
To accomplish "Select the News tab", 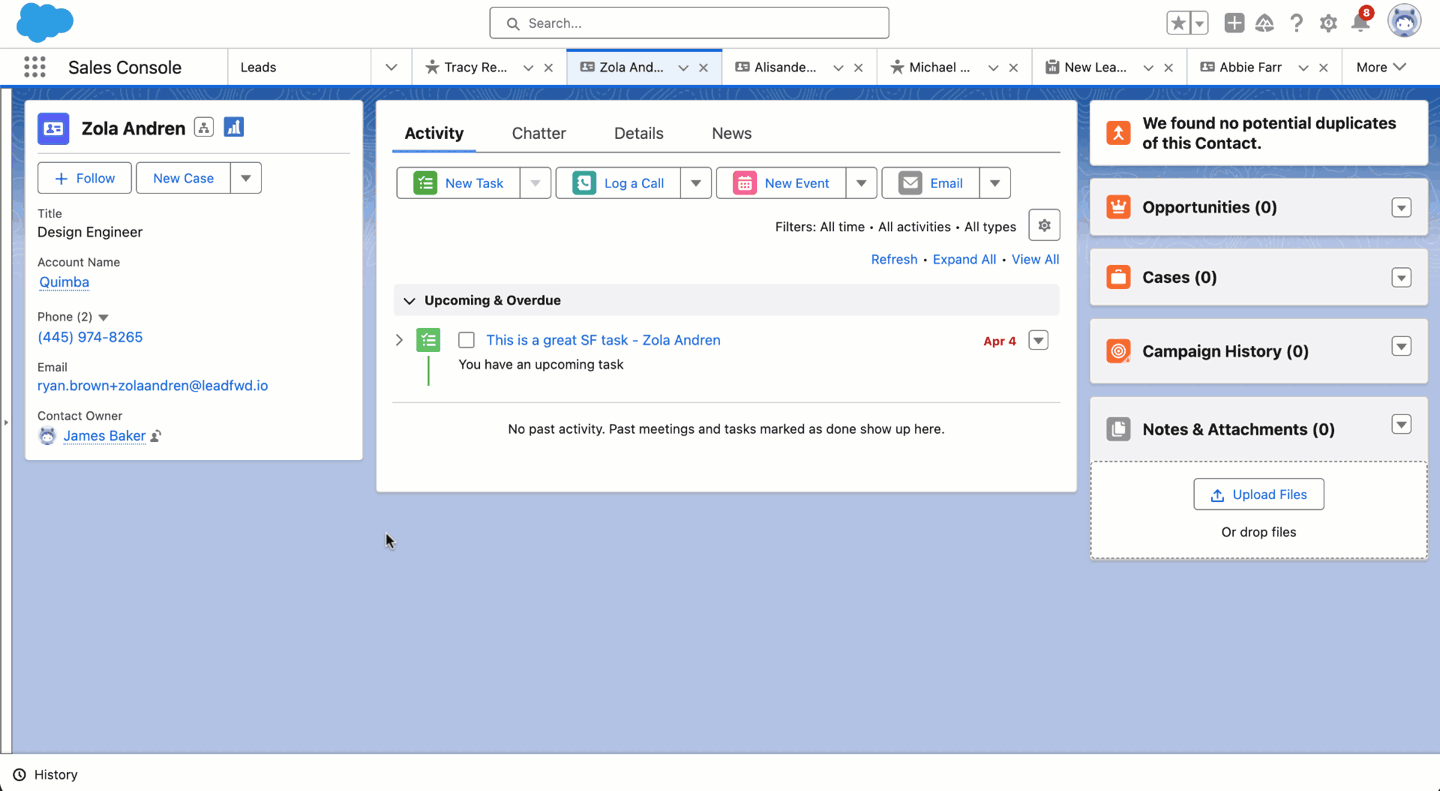I will 732,133.
